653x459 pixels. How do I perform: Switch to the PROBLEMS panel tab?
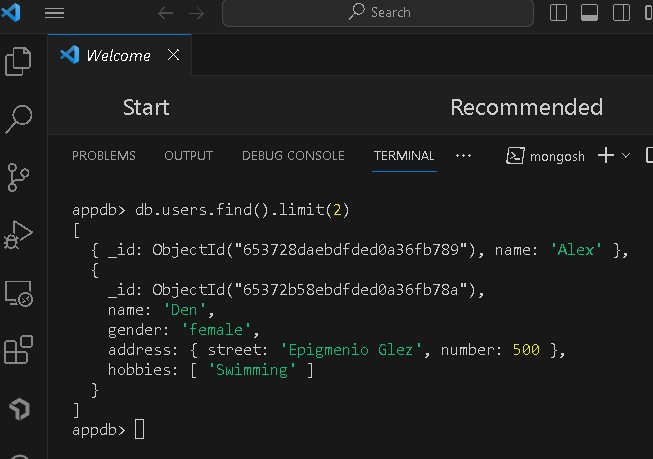click(x=104, y=156)
